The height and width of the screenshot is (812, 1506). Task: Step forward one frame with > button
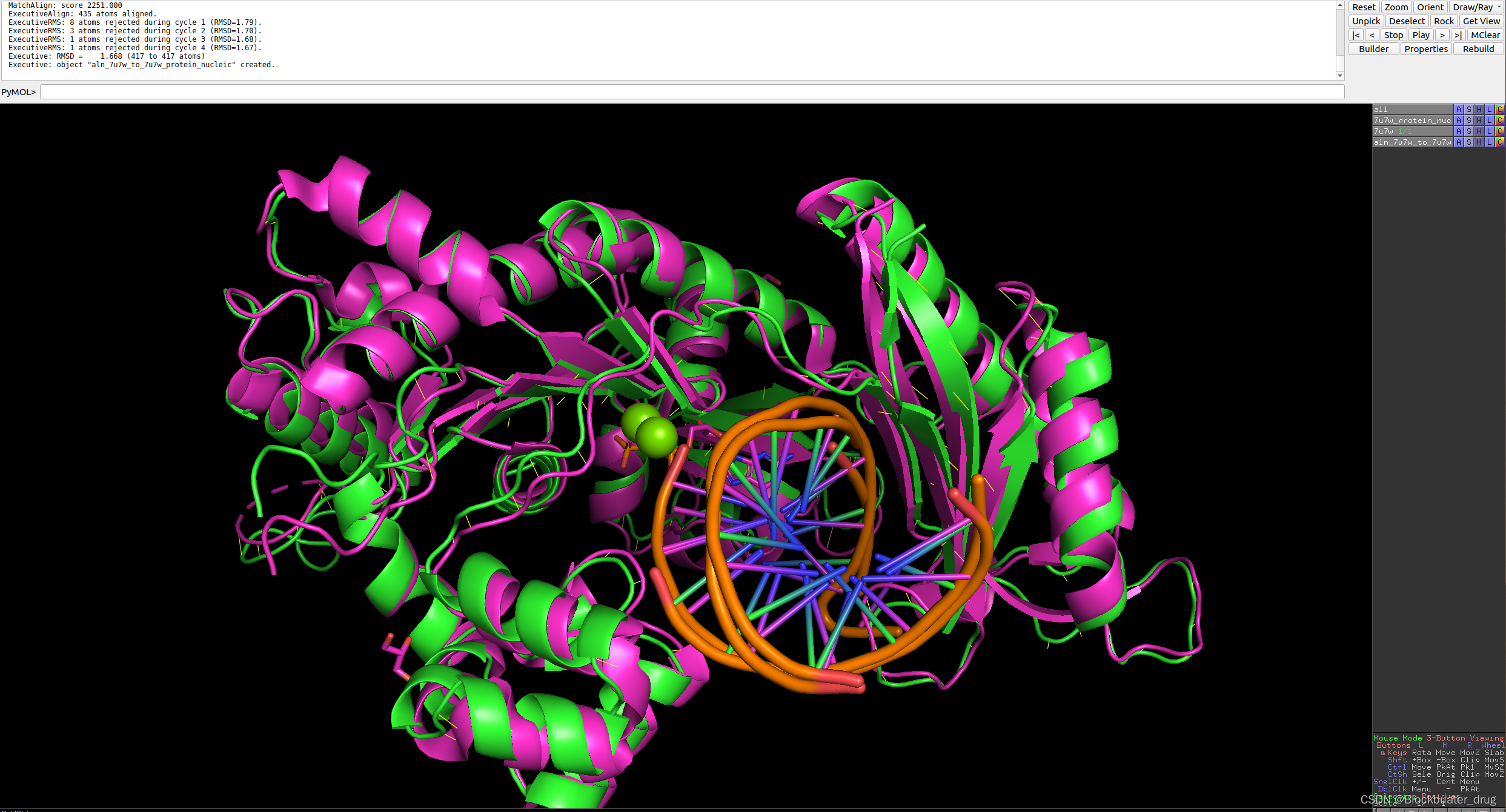(1442, 35)
